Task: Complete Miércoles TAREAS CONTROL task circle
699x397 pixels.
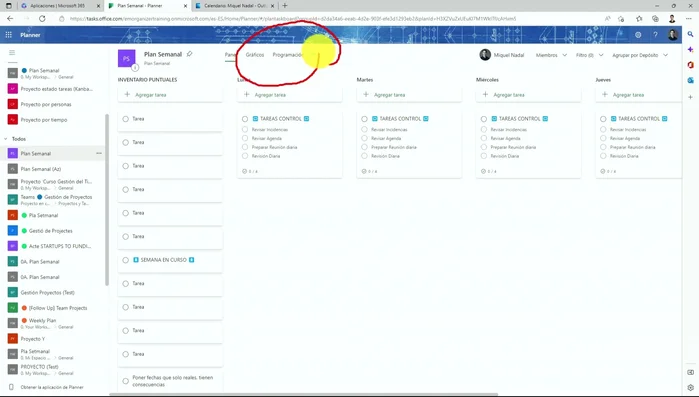Action: [484, 119]
